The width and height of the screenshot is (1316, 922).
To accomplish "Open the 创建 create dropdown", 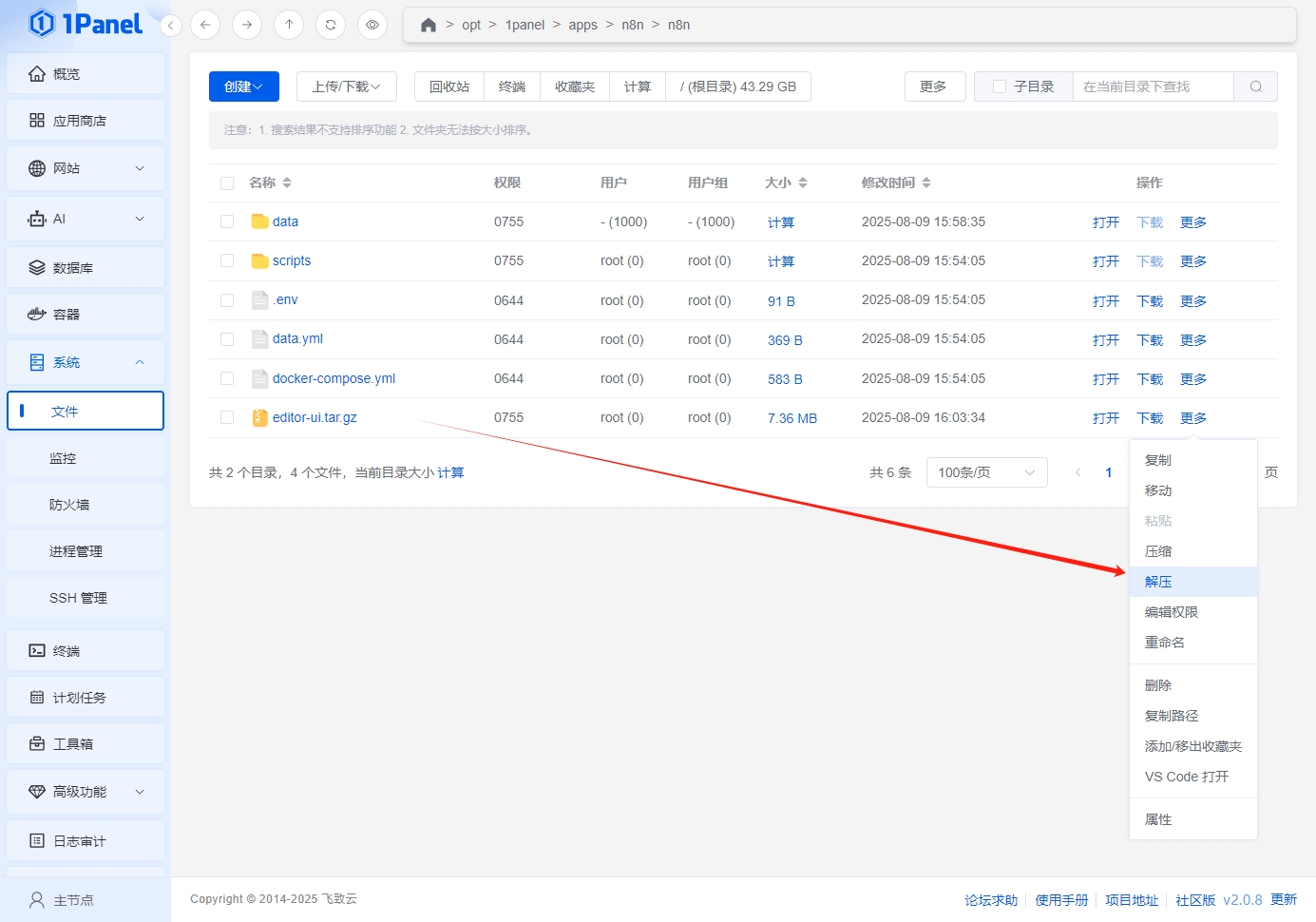I will coord(244,86).
